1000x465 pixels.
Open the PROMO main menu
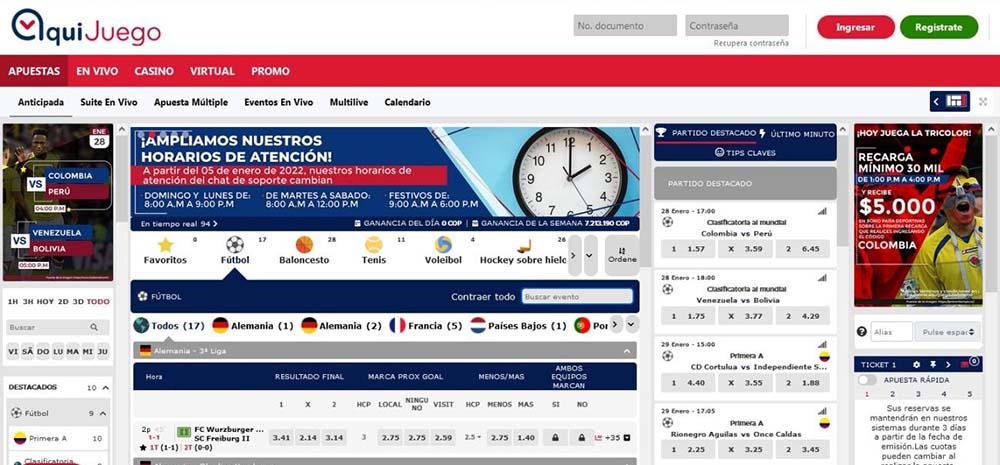point(270,71)
